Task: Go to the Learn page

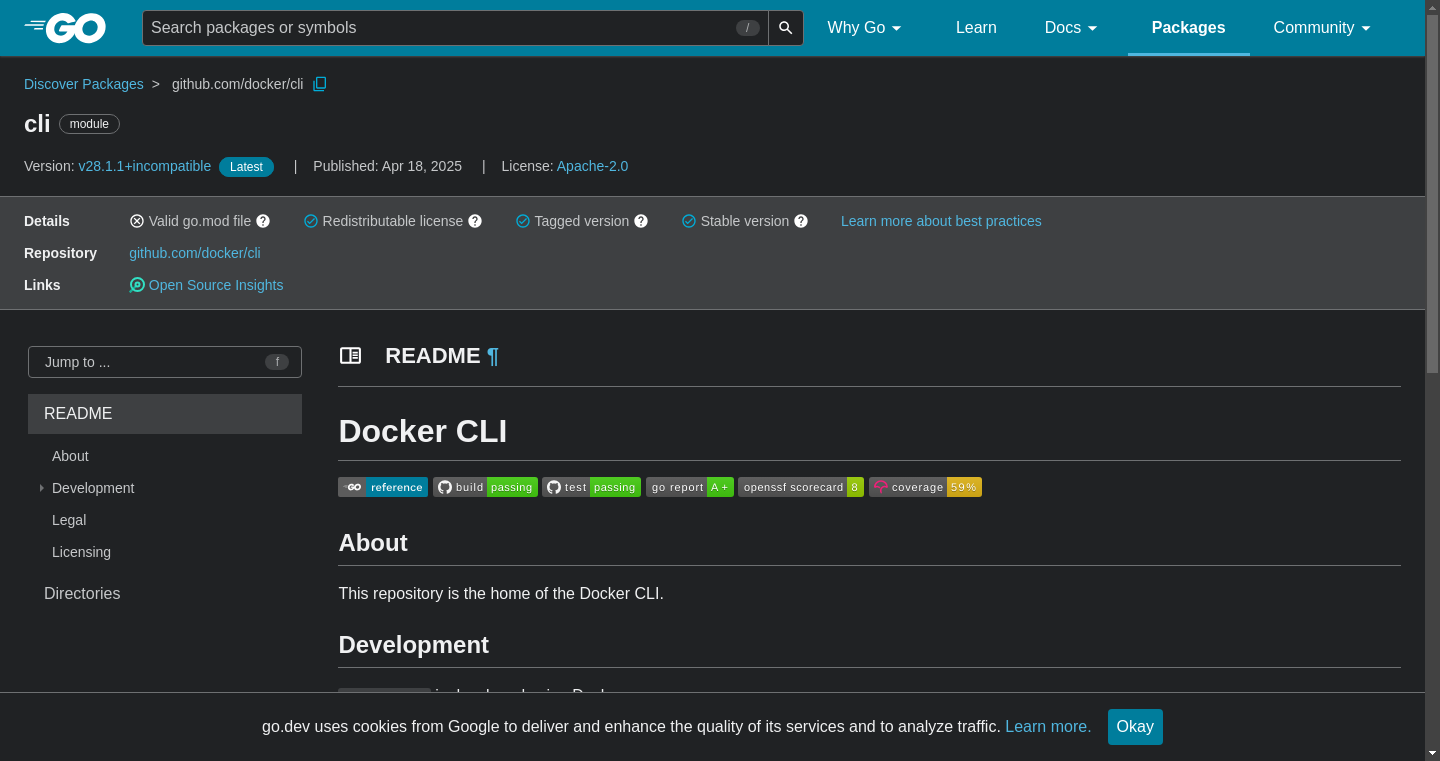Action: 976,28
